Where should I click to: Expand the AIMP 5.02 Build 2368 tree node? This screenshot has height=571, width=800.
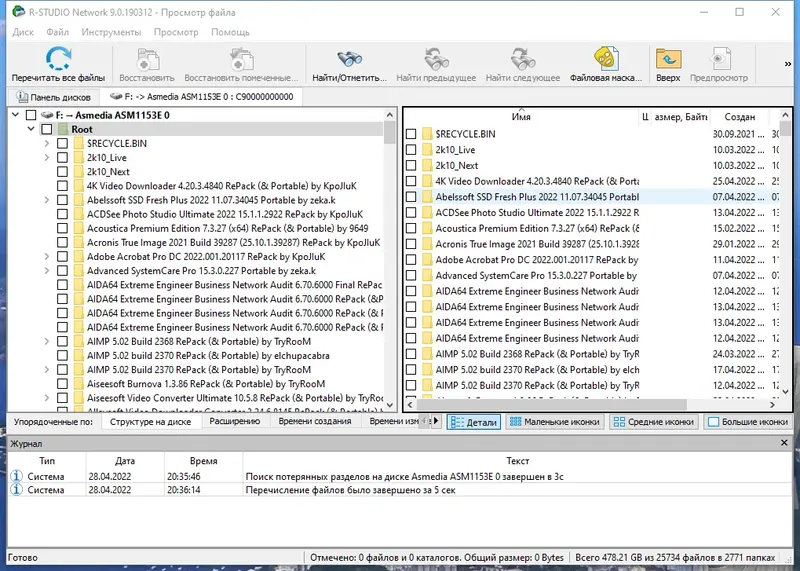click(47, 341)
